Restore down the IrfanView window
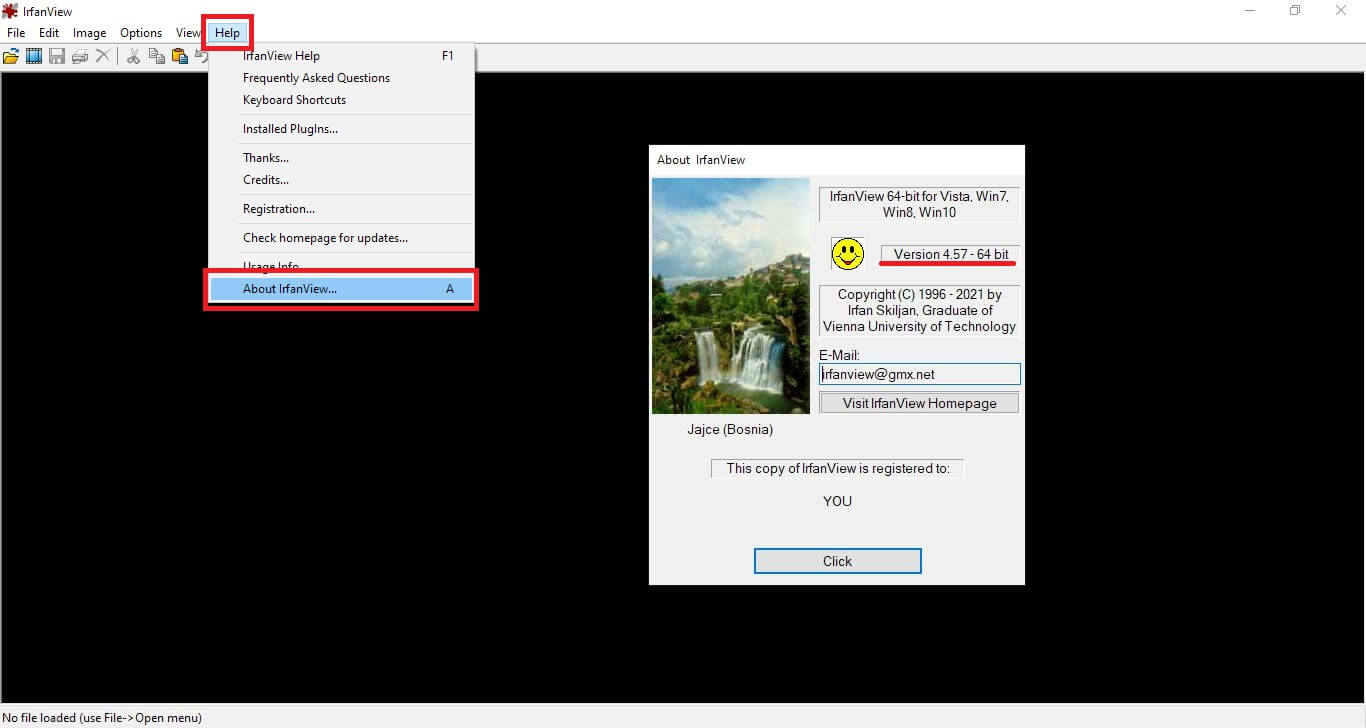This screenshot has width=1366, height=728. tap(1295, 11)
